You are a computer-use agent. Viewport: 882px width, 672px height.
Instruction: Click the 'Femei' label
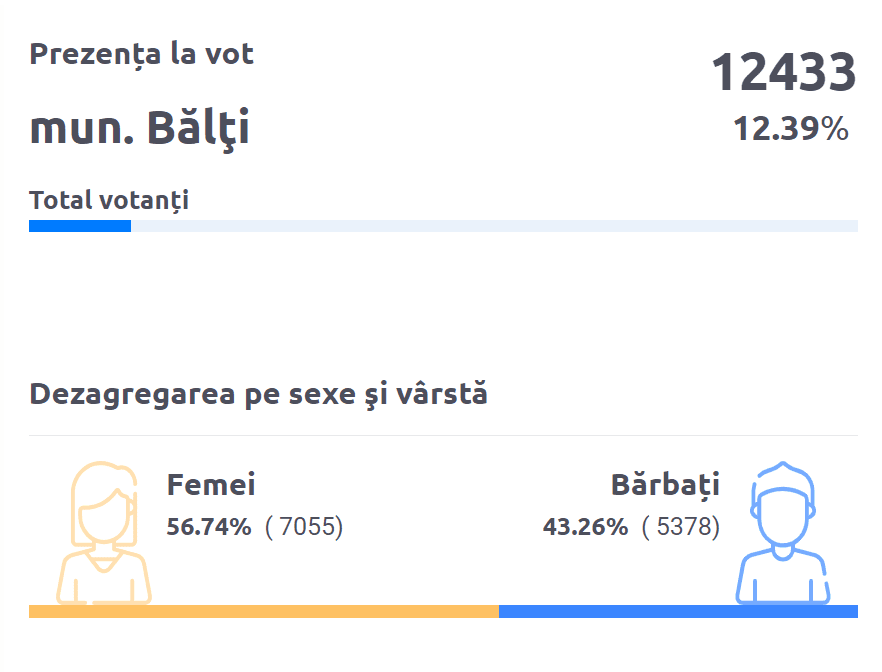211,485
